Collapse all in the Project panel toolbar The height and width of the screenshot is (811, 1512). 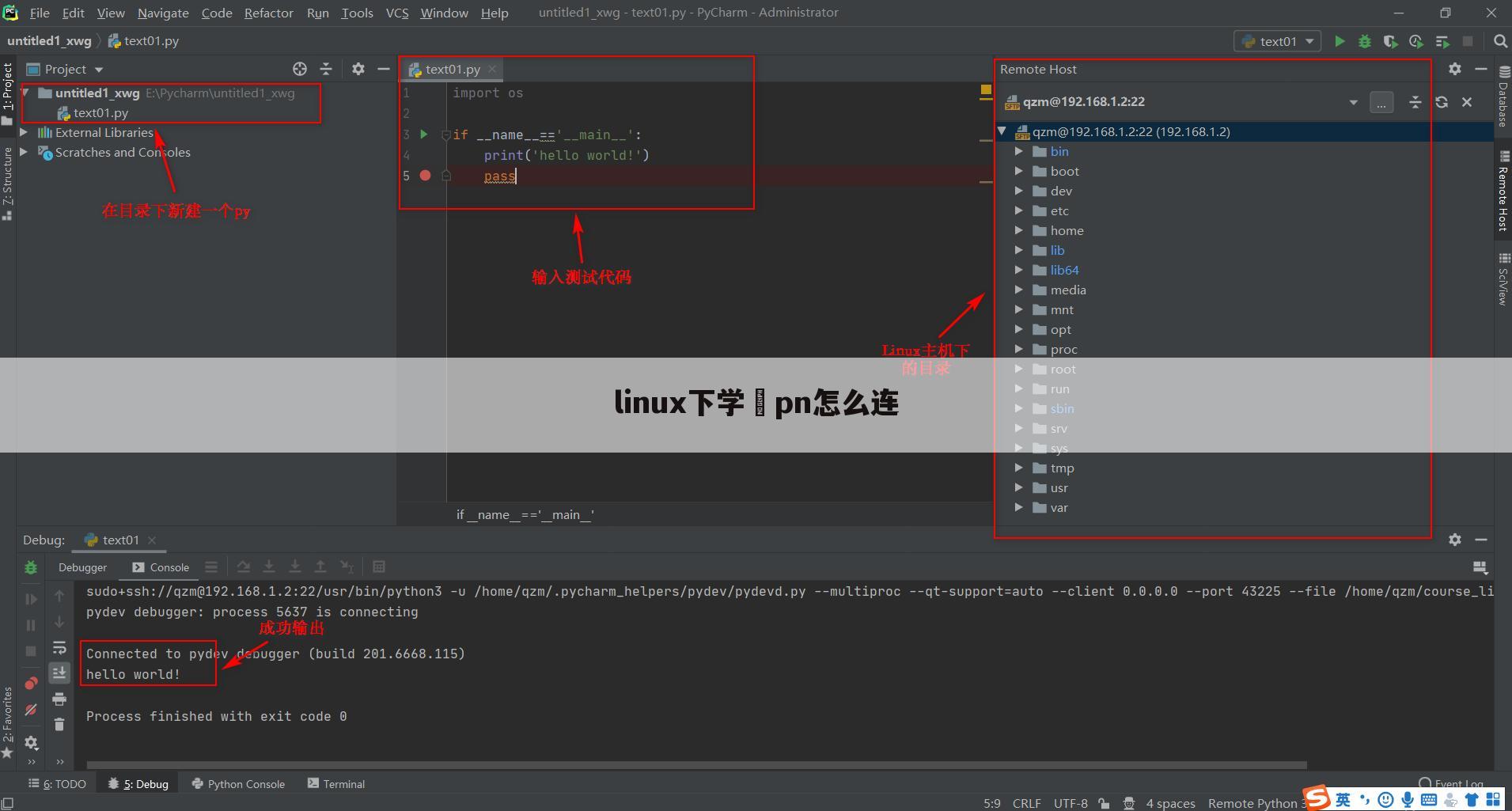(x=326, y=69)
